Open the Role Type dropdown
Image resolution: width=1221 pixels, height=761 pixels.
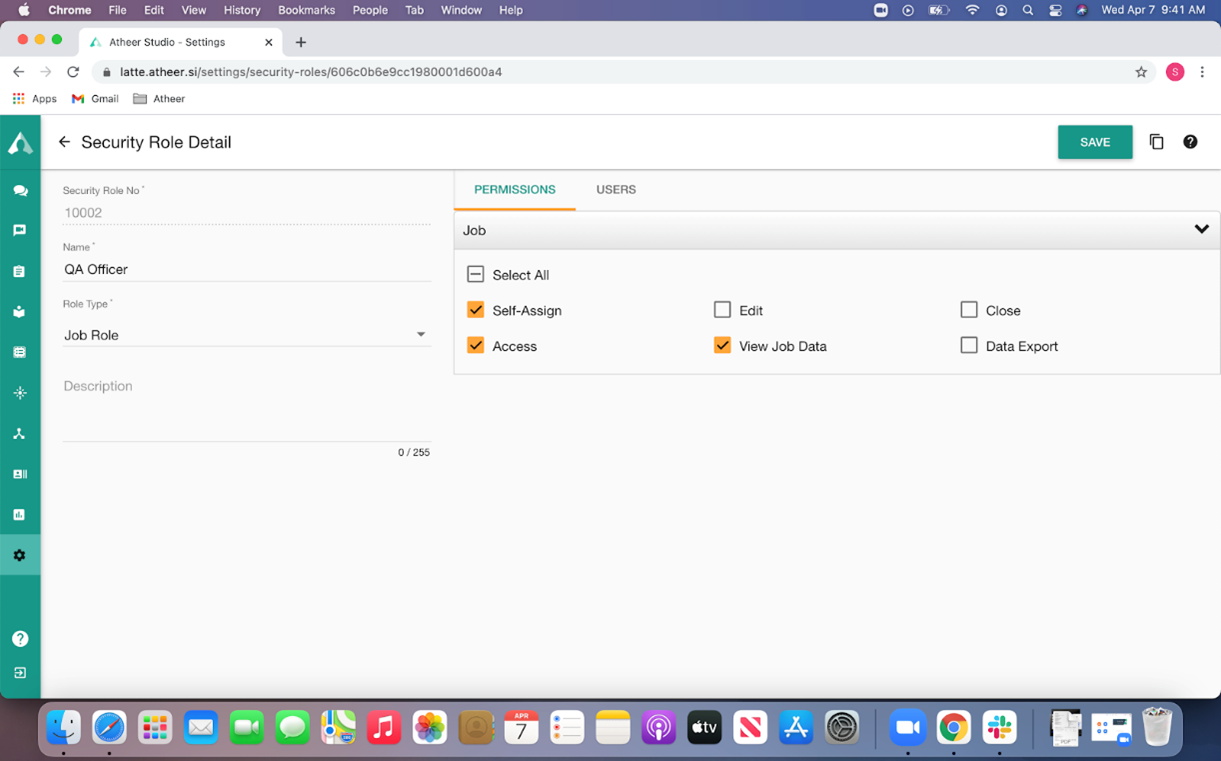tap(247, 335)
